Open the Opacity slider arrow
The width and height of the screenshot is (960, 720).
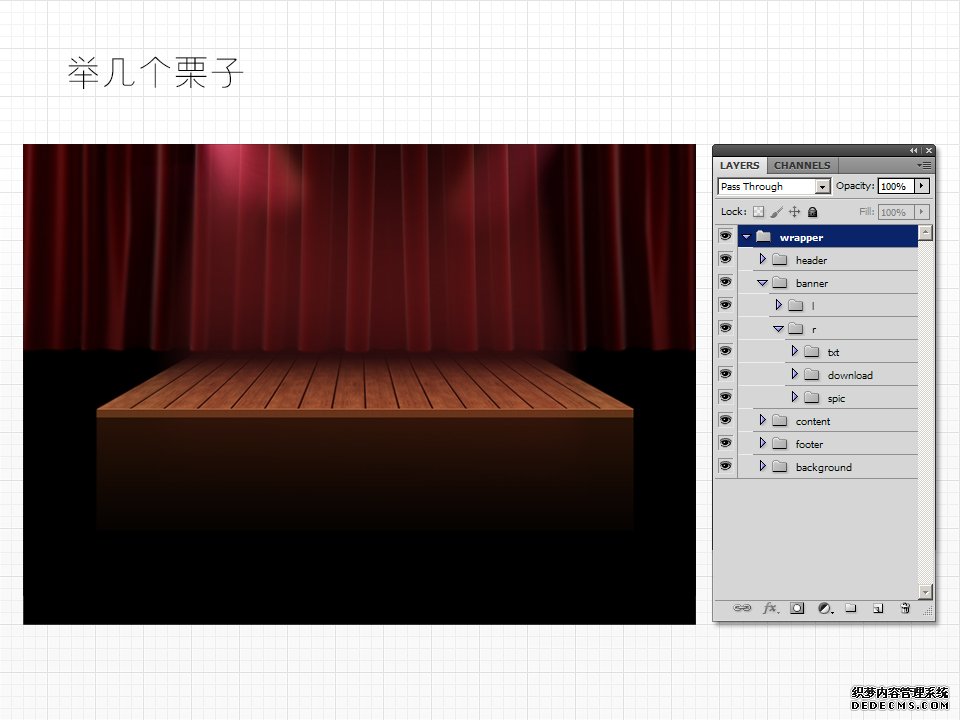(x=921, y=186)
